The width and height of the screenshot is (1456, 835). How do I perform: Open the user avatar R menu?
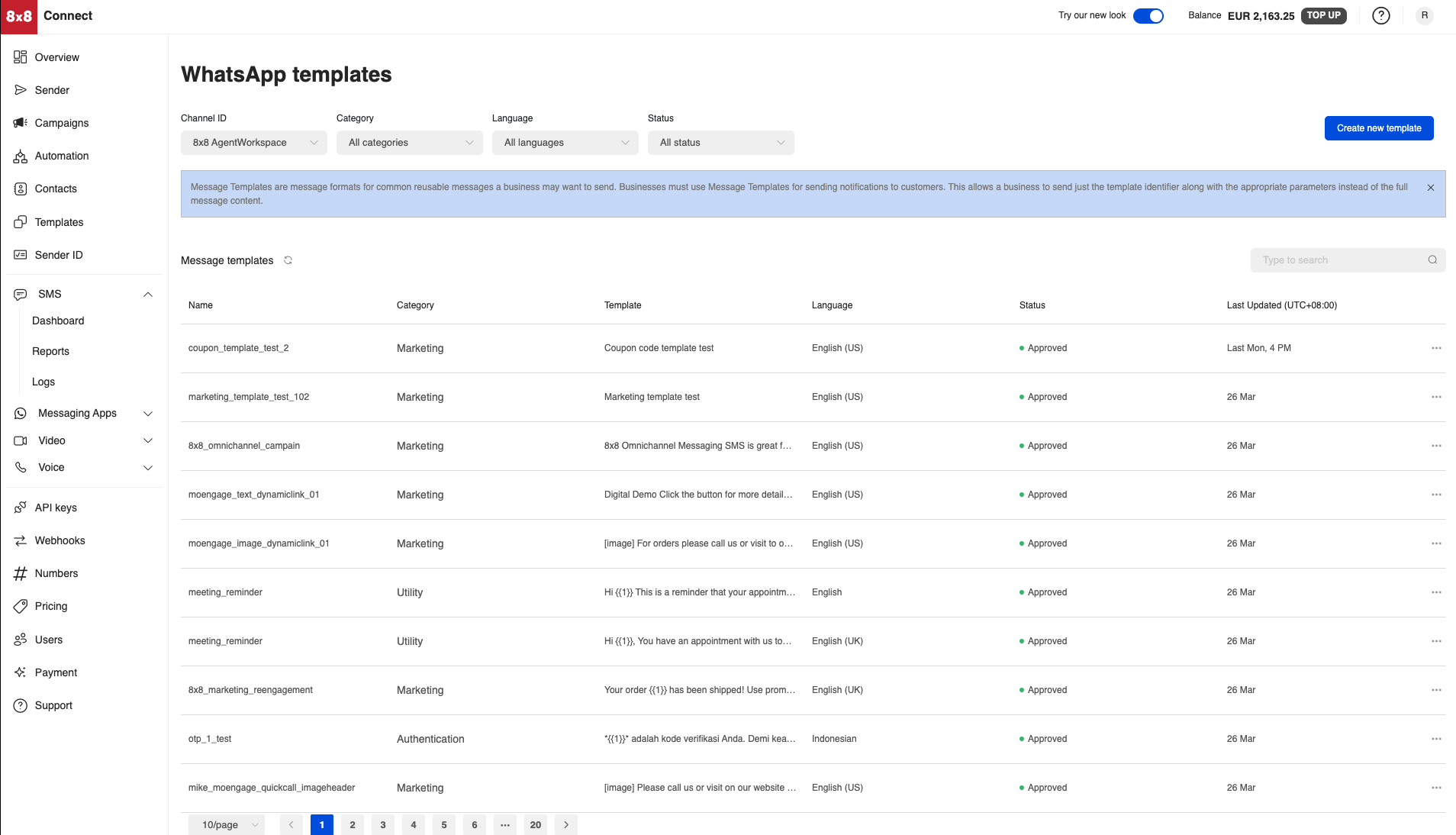coord(1424,16)
